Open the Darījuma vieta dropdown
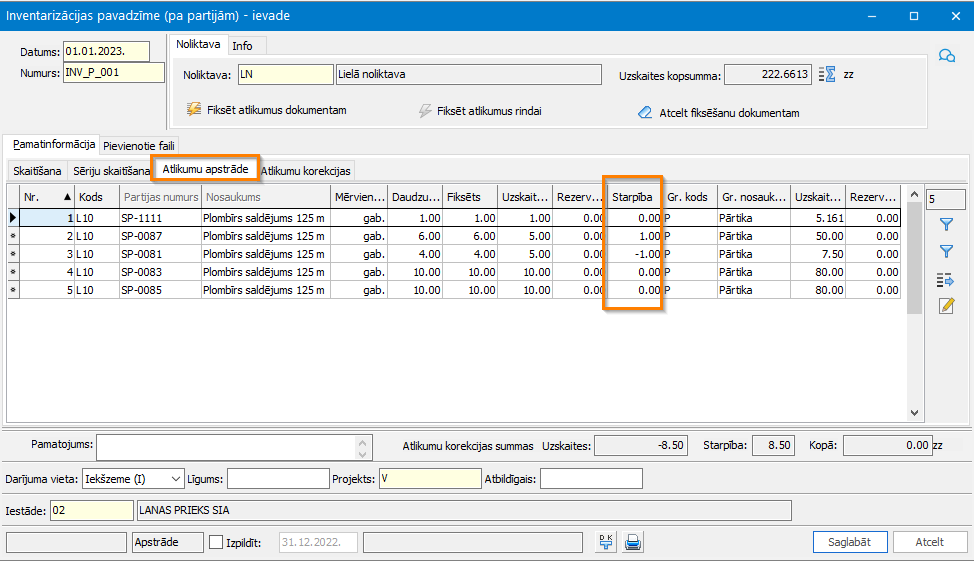Screen dimensions: 974x561 click(176, 479)
